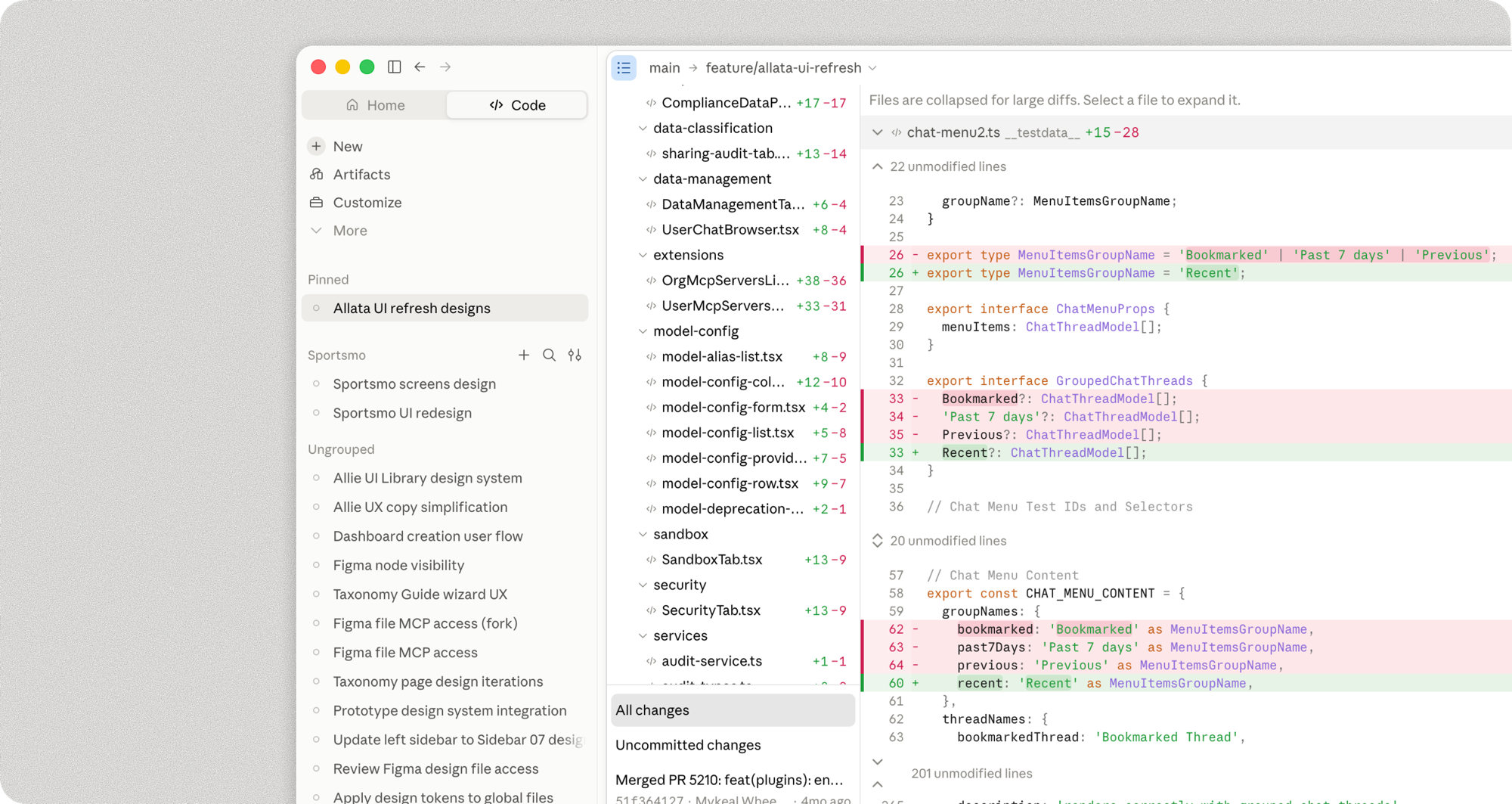
Task: Switch to the Home tab
Action: pos(375,105)
